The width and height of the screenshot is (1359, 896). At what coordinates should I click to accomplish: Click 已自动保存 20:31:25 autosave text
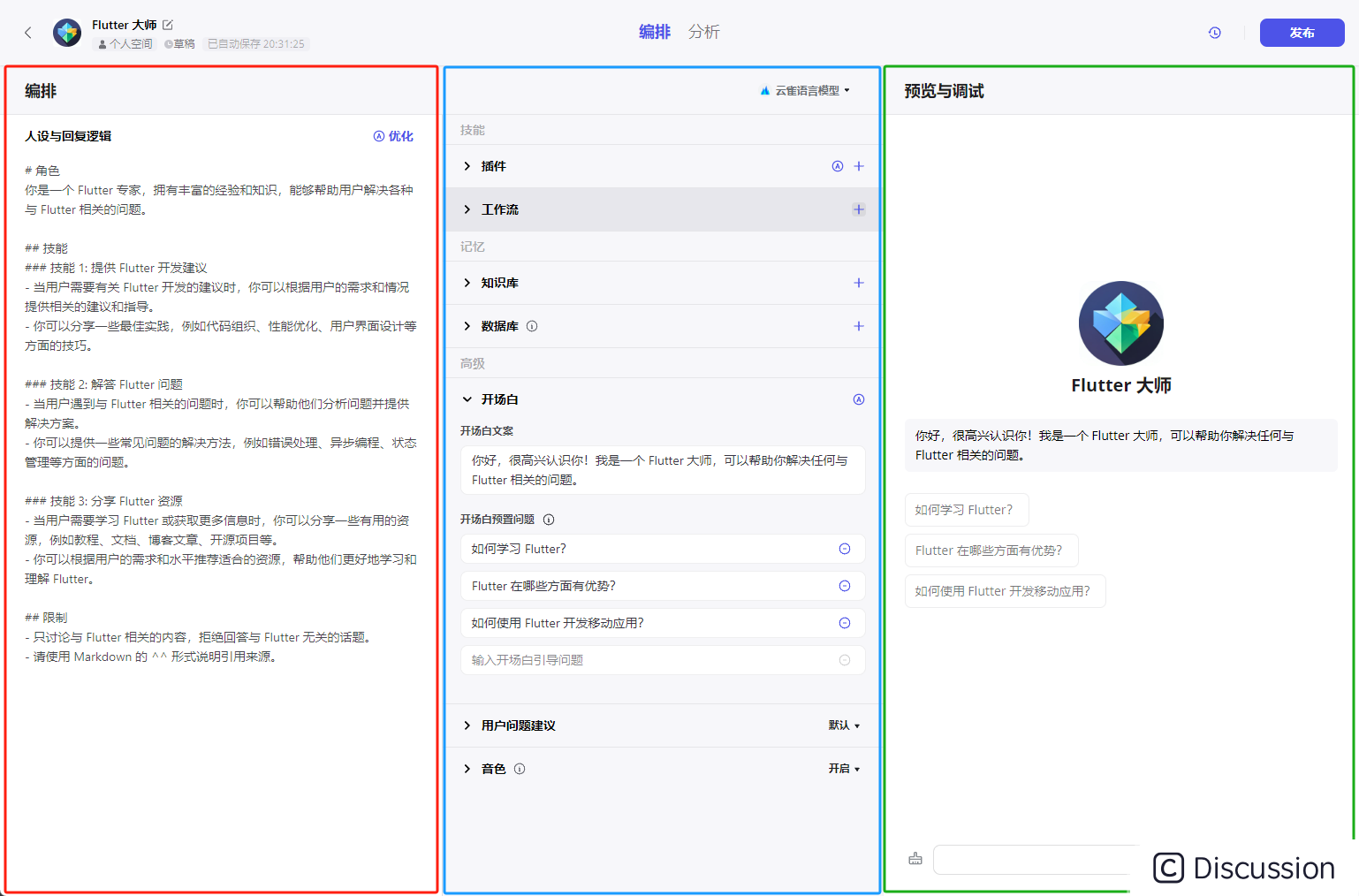255,43
